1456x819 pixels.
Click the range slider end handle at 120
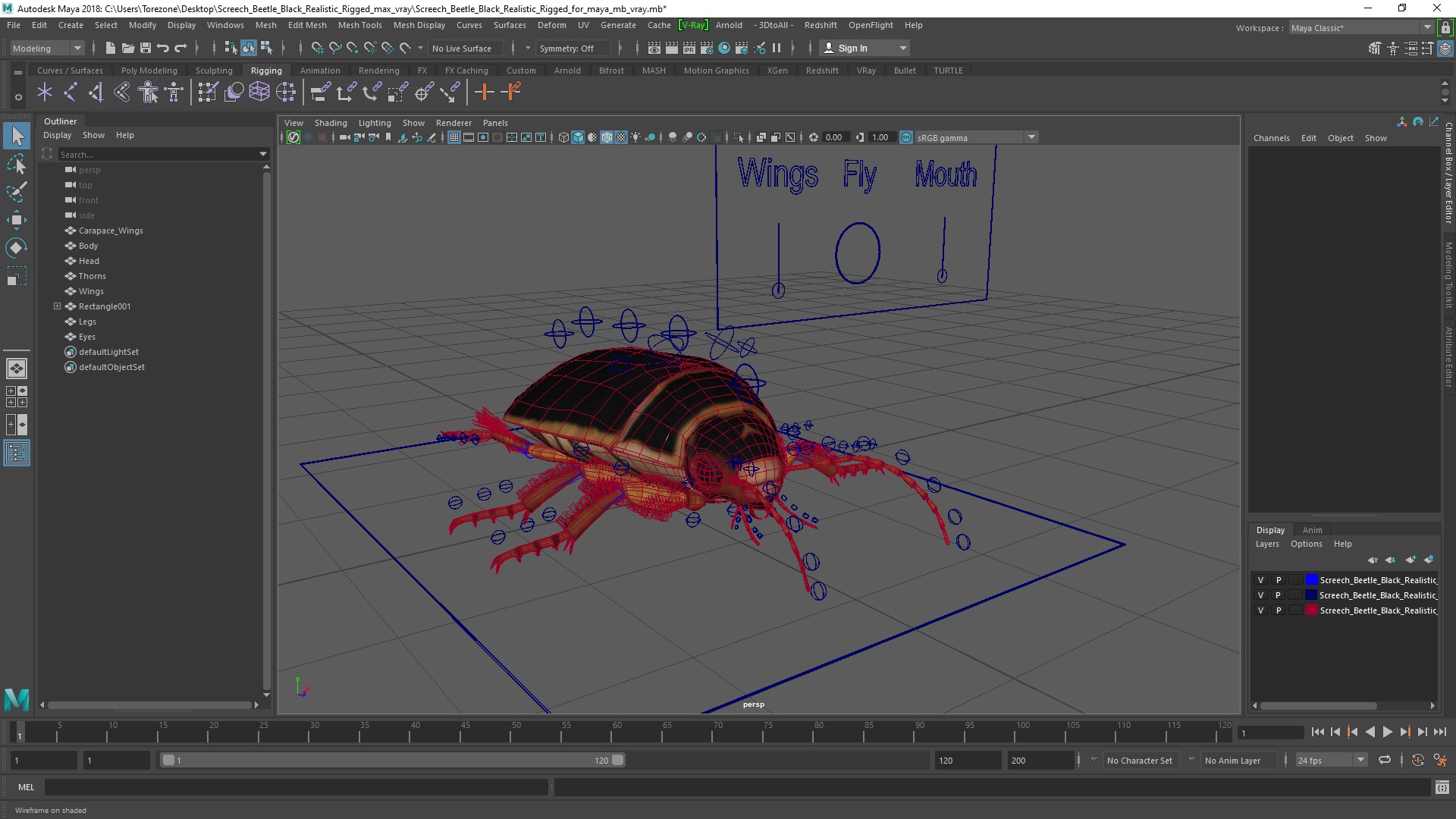(x=617, y=760)
